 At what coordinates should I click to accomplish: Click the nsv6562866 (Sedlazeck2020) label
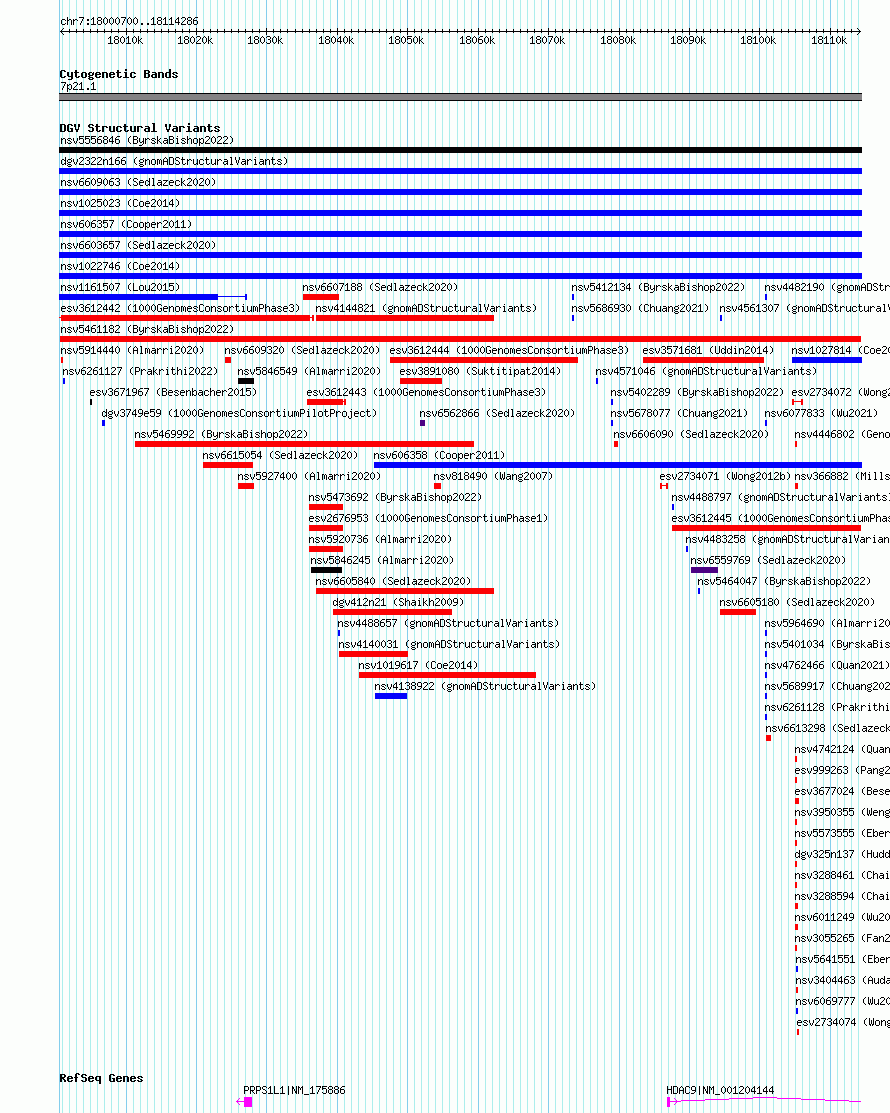coord(498,413)
